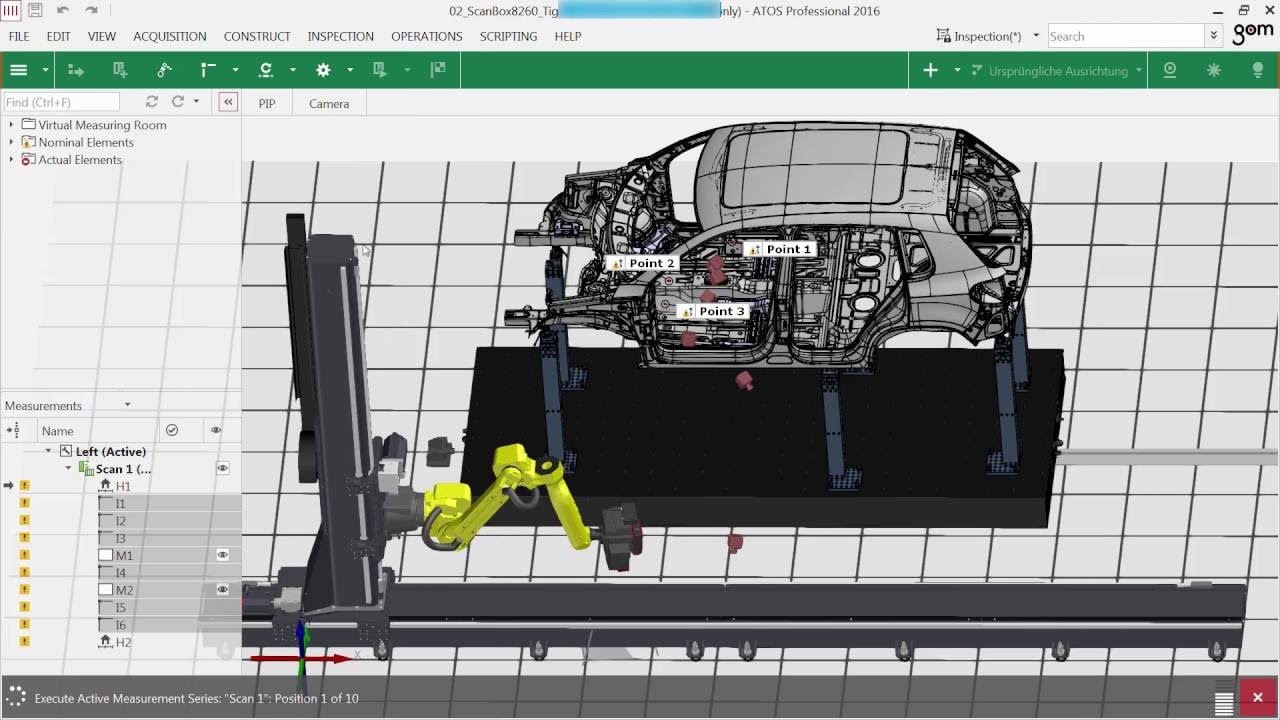
Task: Click the robot arm toolbar icon
Action: tap(164, 70)
